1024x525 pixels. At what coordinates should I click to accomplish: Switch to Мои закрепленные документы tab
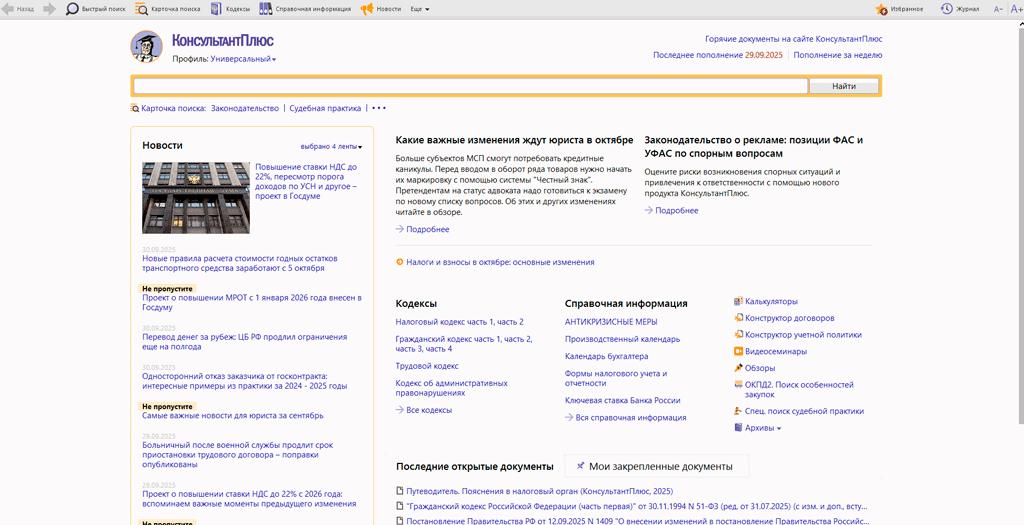[x=660, y=466]
